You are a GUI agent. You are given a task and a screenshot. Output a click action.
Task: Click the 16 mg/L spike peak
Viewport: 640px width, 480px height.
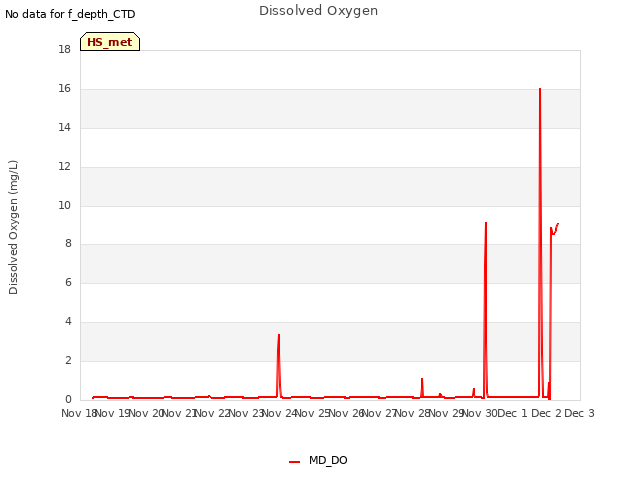540,89
